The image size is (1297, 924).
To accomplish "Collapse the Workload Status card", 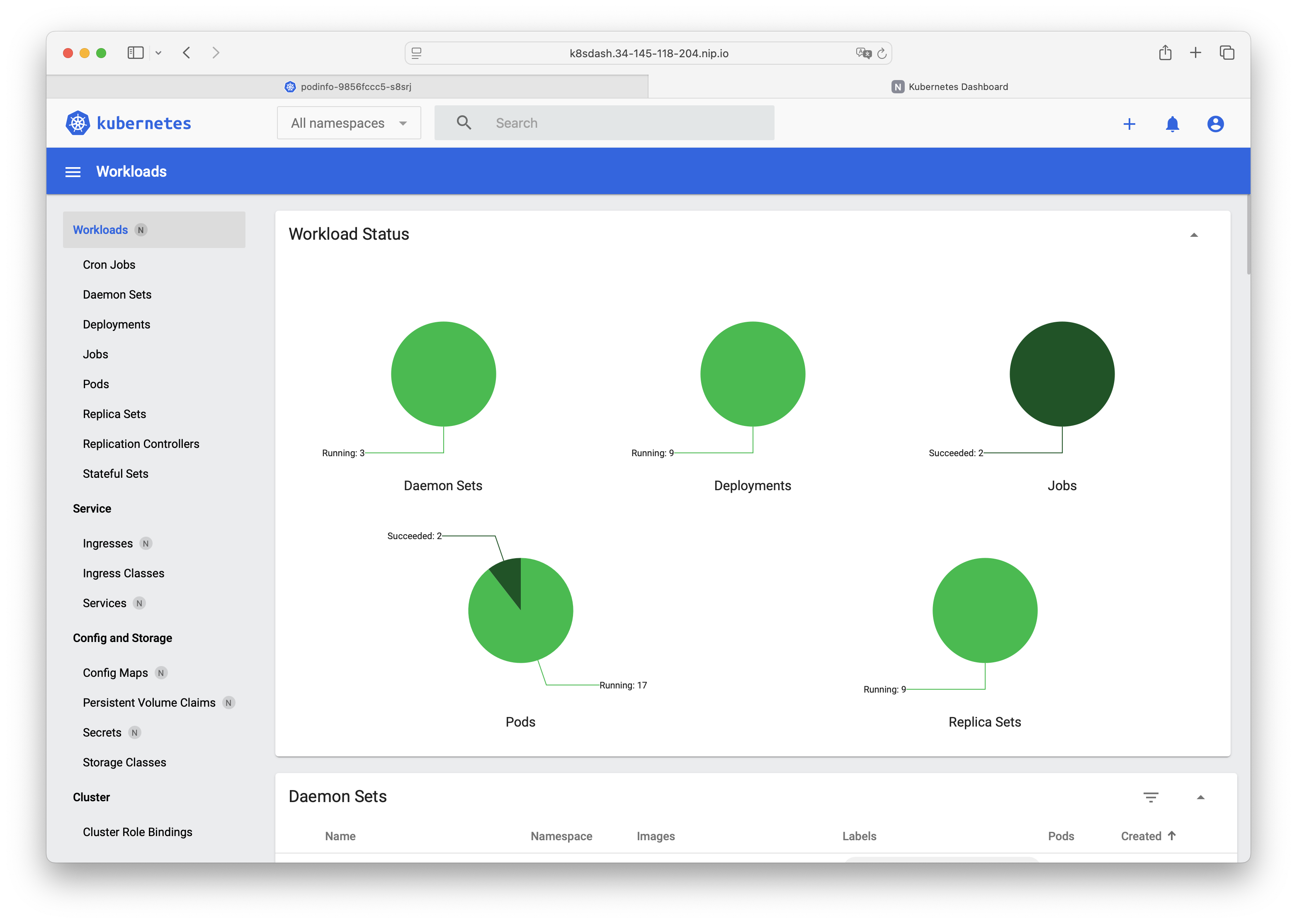I will click(x=1194, y=234).
